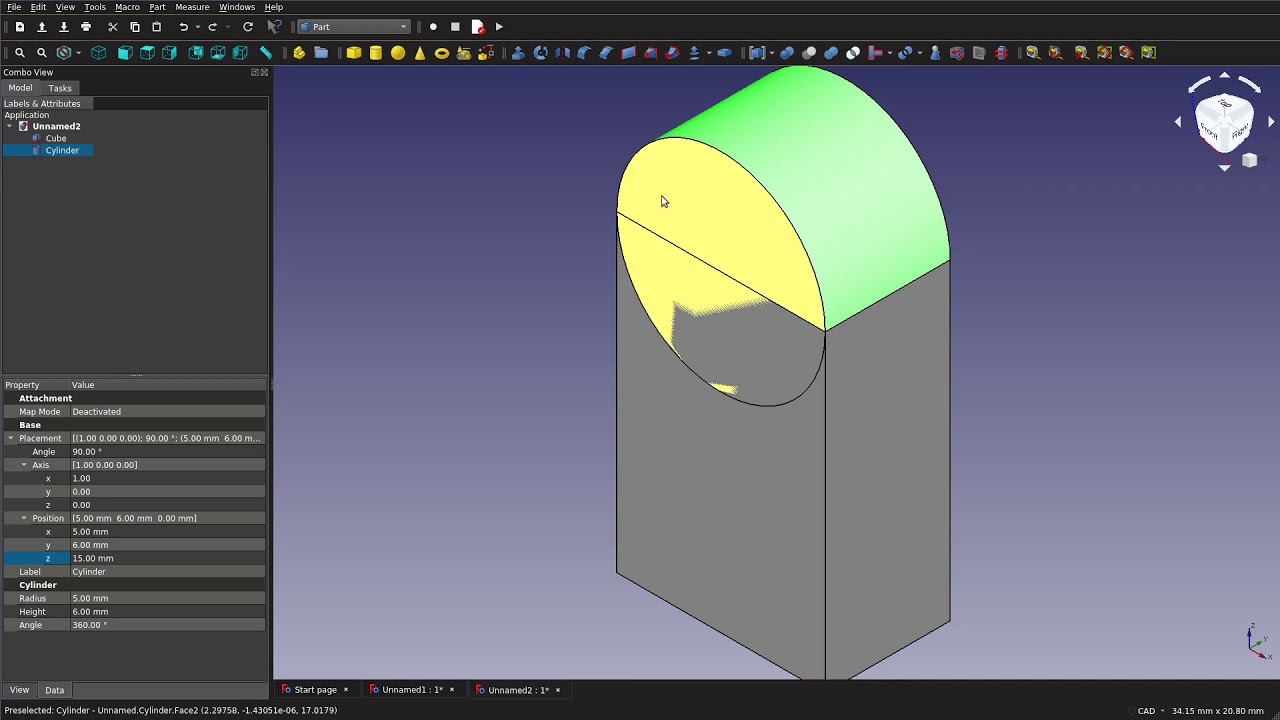Click the What's This help pointer
Viewport: 1280px width, 720px height.
click(x=274, y=27)
